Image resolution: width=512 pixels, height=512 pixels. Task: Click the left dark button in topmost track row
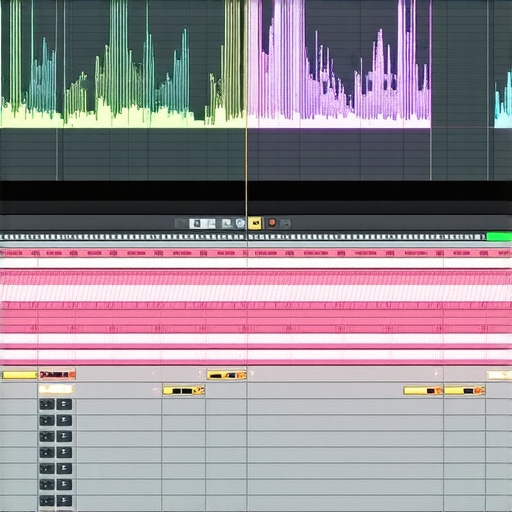[47, 405]
